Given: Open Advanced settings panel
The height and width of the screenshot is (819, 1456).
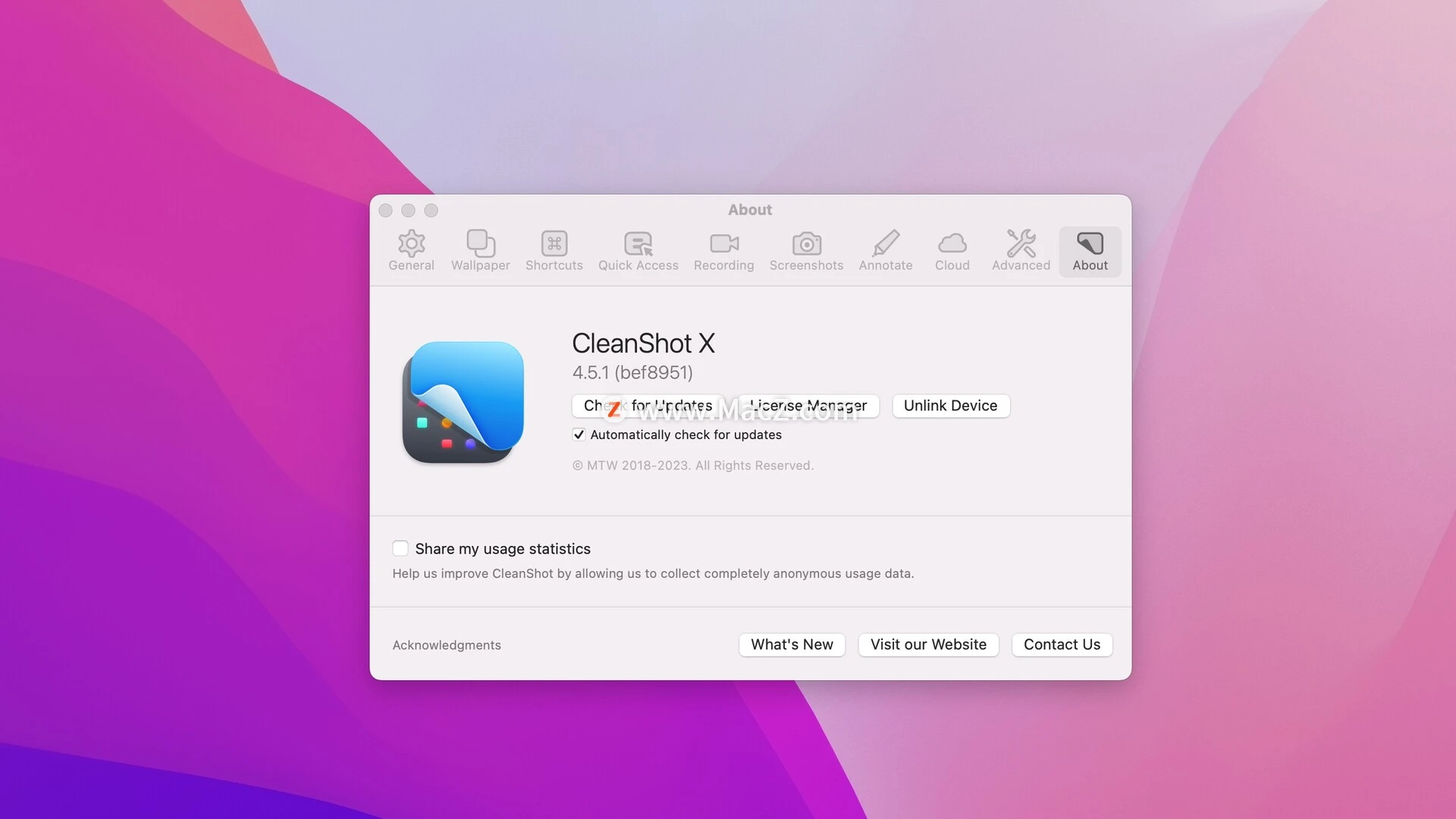Looking at the screenshot, I should (x=1021, y=250).
